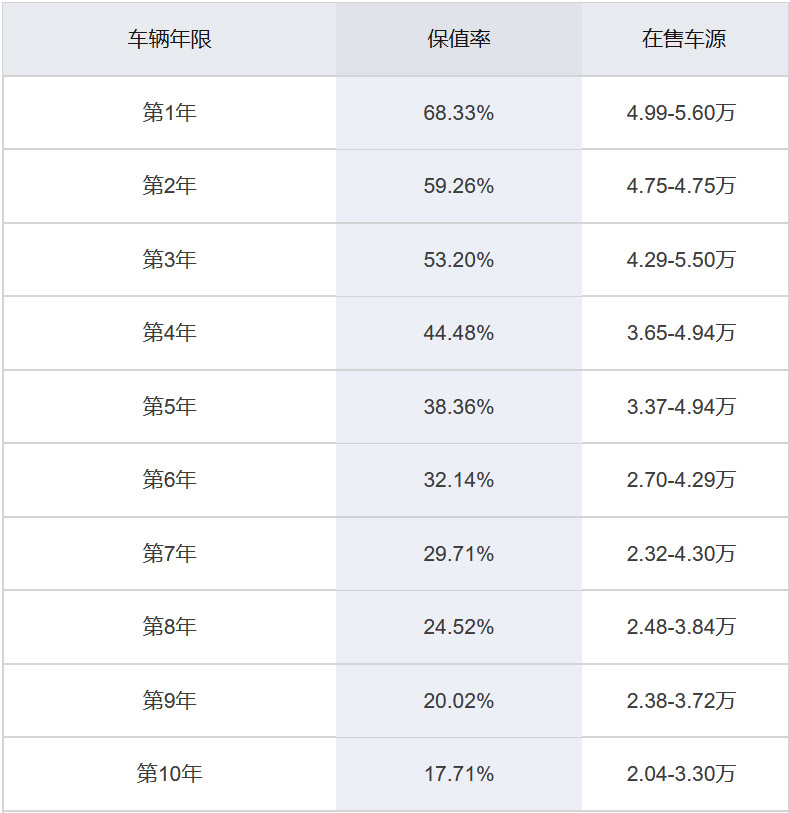Click the 38.36% retention rate cell
This screenshot has width=790, height=813.
tap(458, 407)
